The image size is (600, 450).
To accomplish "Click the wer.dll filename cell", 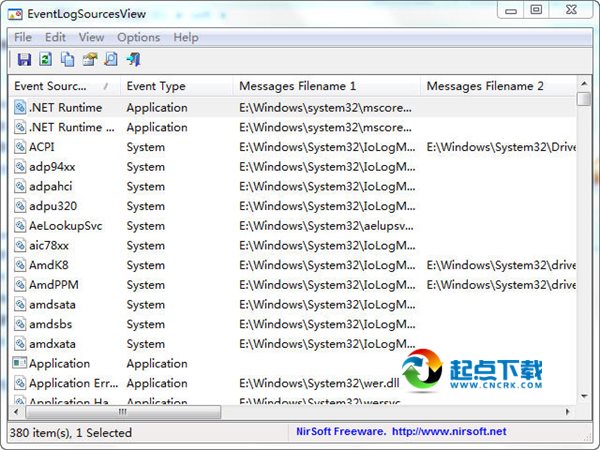I will (320, 383).
